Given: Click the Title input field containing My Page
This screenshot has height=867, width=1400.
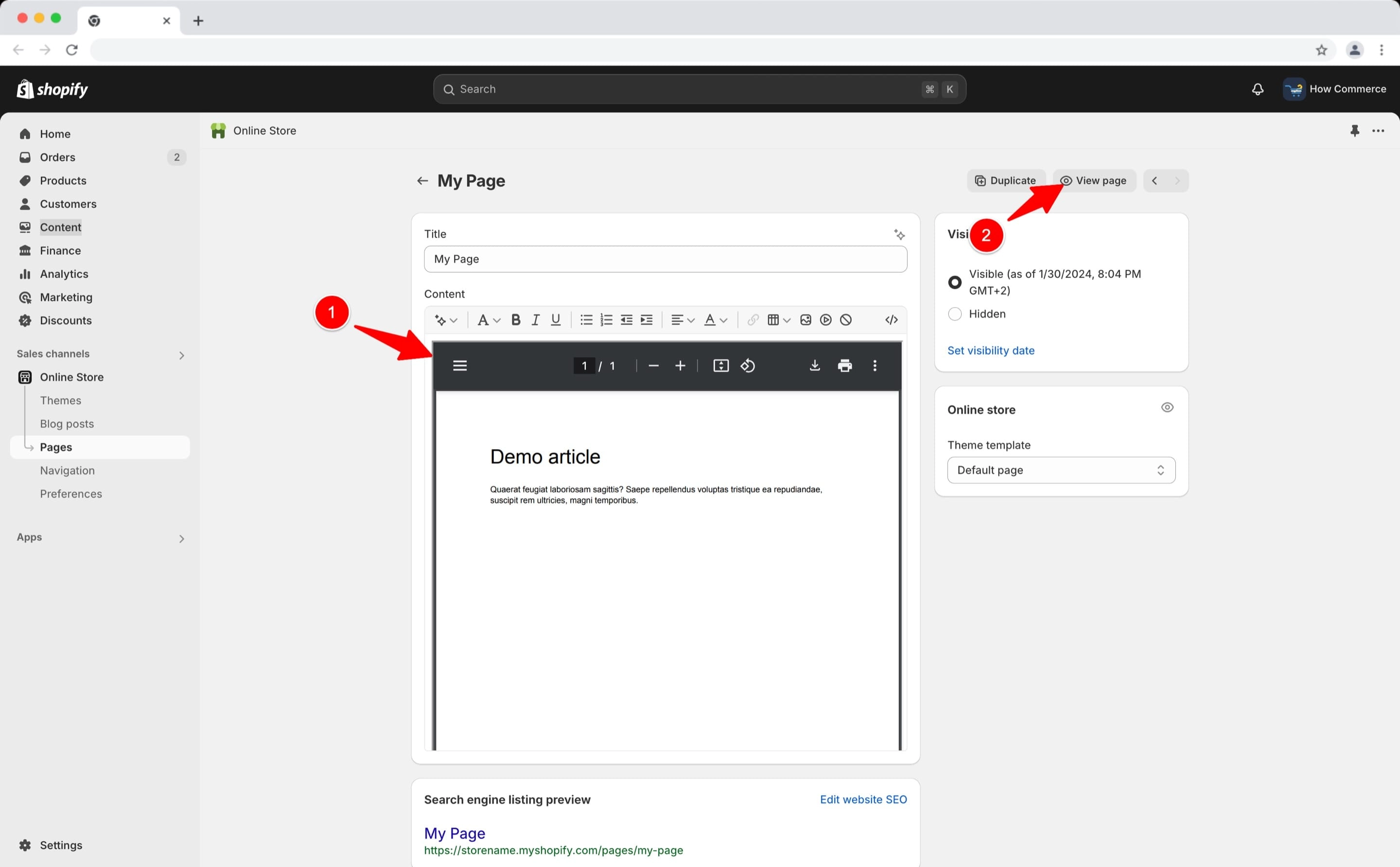Looking at the screenshot, I should [x=665, y=259].
